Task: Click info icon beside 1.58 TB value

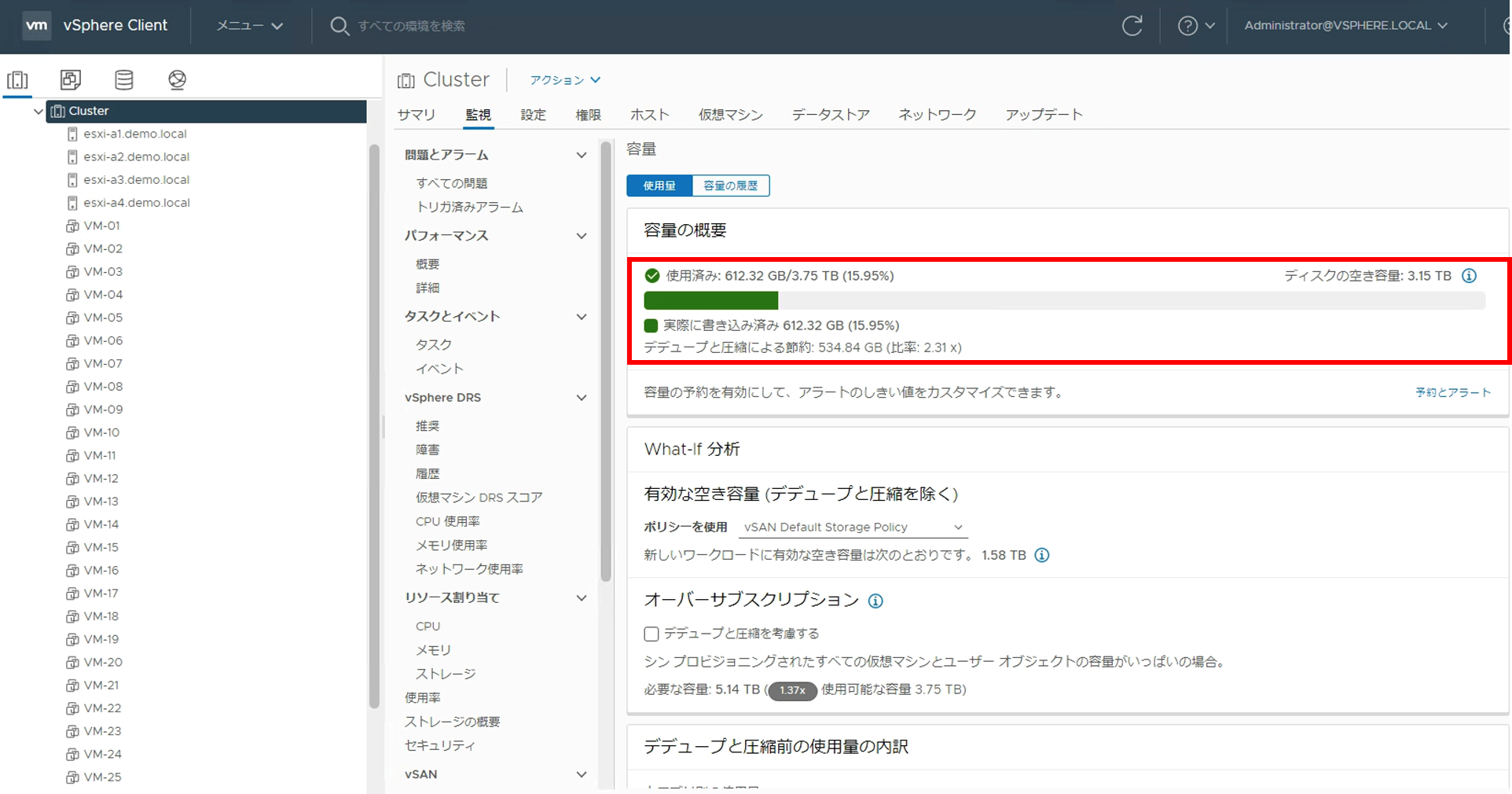Action: click(1042, 555)
